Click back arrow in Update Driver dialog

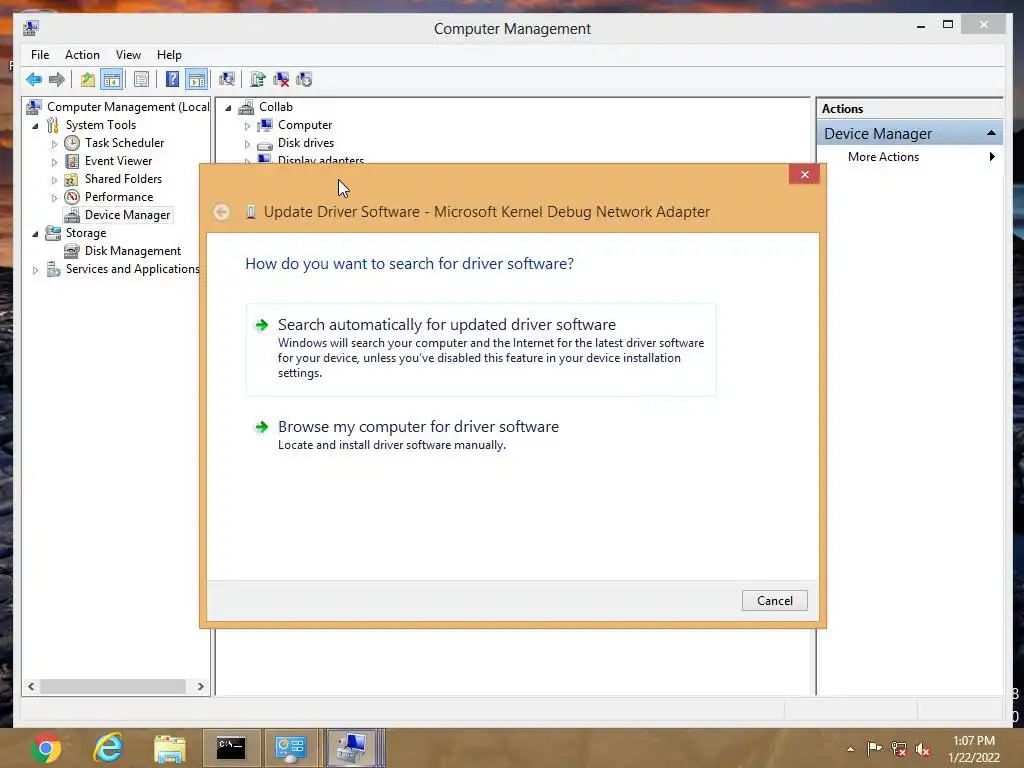click(221, 212)
